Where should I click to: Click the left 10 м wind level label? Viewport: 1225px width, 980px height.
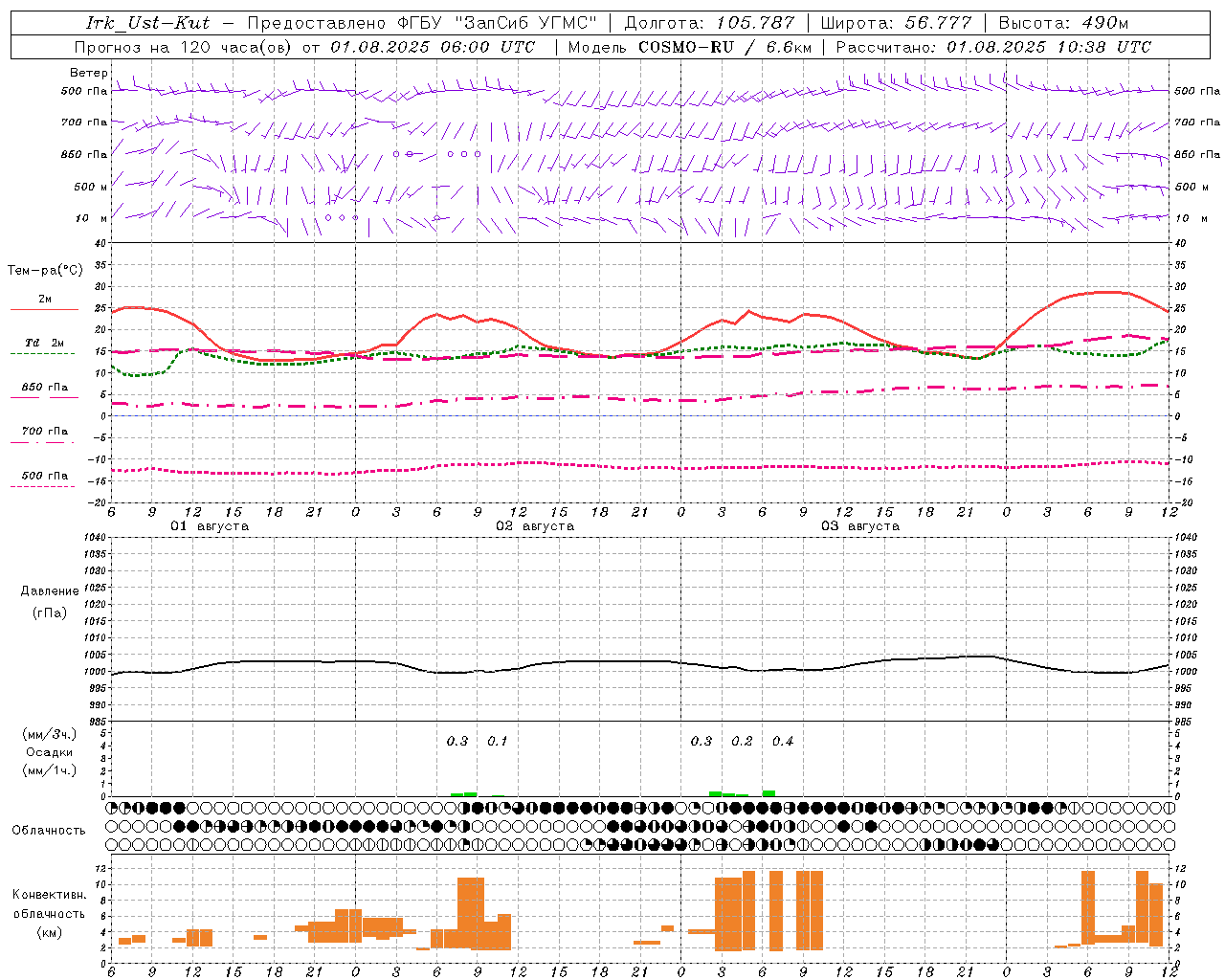[x=92, y=218]
